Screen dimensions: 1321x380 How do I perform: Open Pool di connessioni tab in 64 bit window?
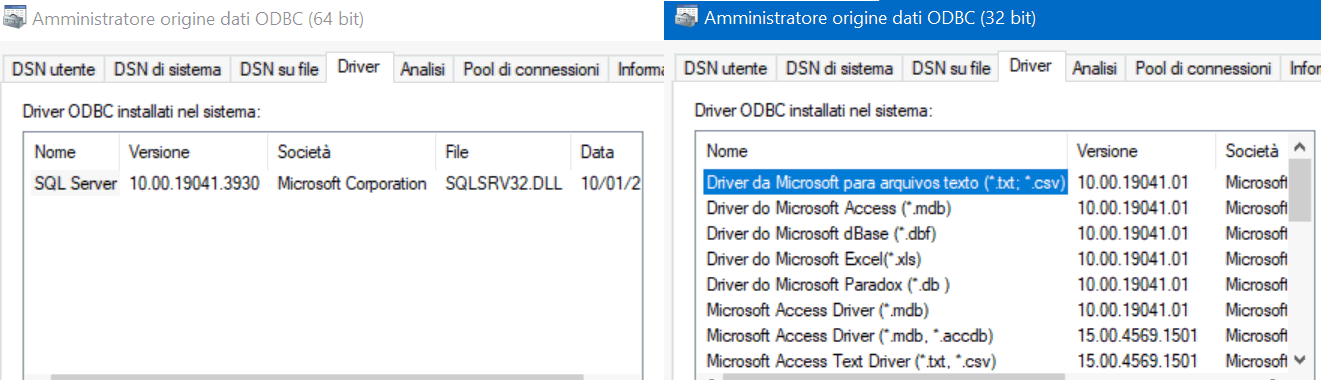point(531,69)
